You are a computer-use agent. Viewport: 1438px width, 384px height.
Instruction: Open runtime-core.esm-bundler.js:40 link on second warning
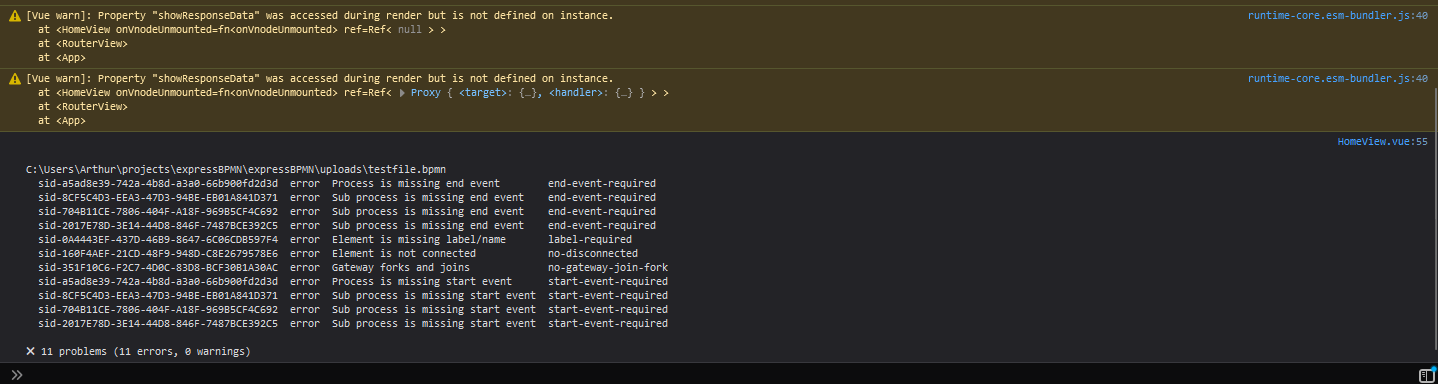(1338, 78)
